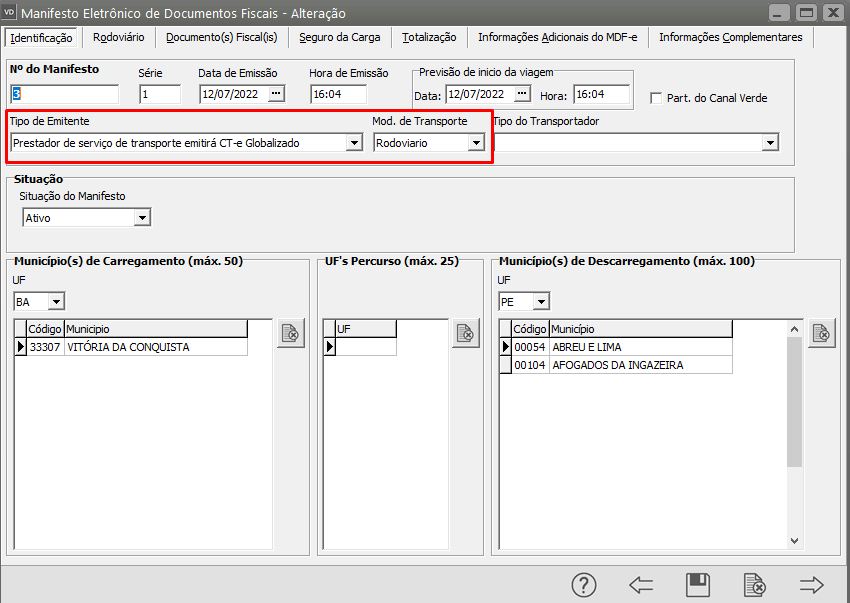Image resolution: width=850 pixels, height=603 pixels.
Task: Open the Data de Emissão calendar picker
Action: point(277,94)
